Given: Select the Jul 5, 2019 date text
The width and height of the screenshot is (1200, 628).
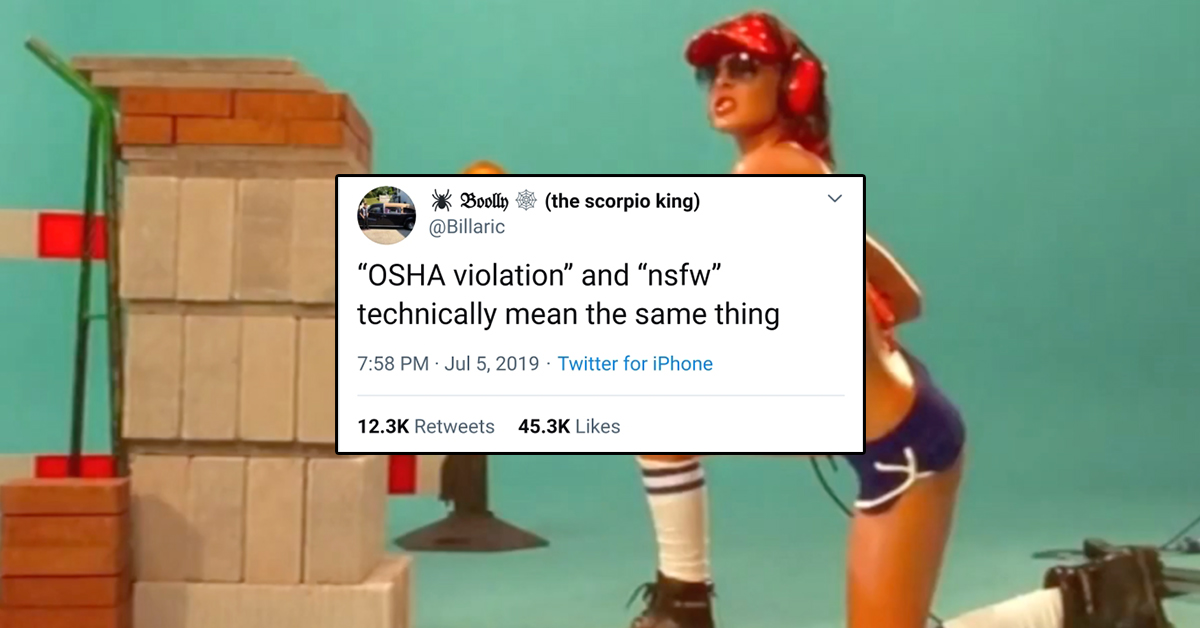Looking at the screenshot, I should click(x=493, y=364).
